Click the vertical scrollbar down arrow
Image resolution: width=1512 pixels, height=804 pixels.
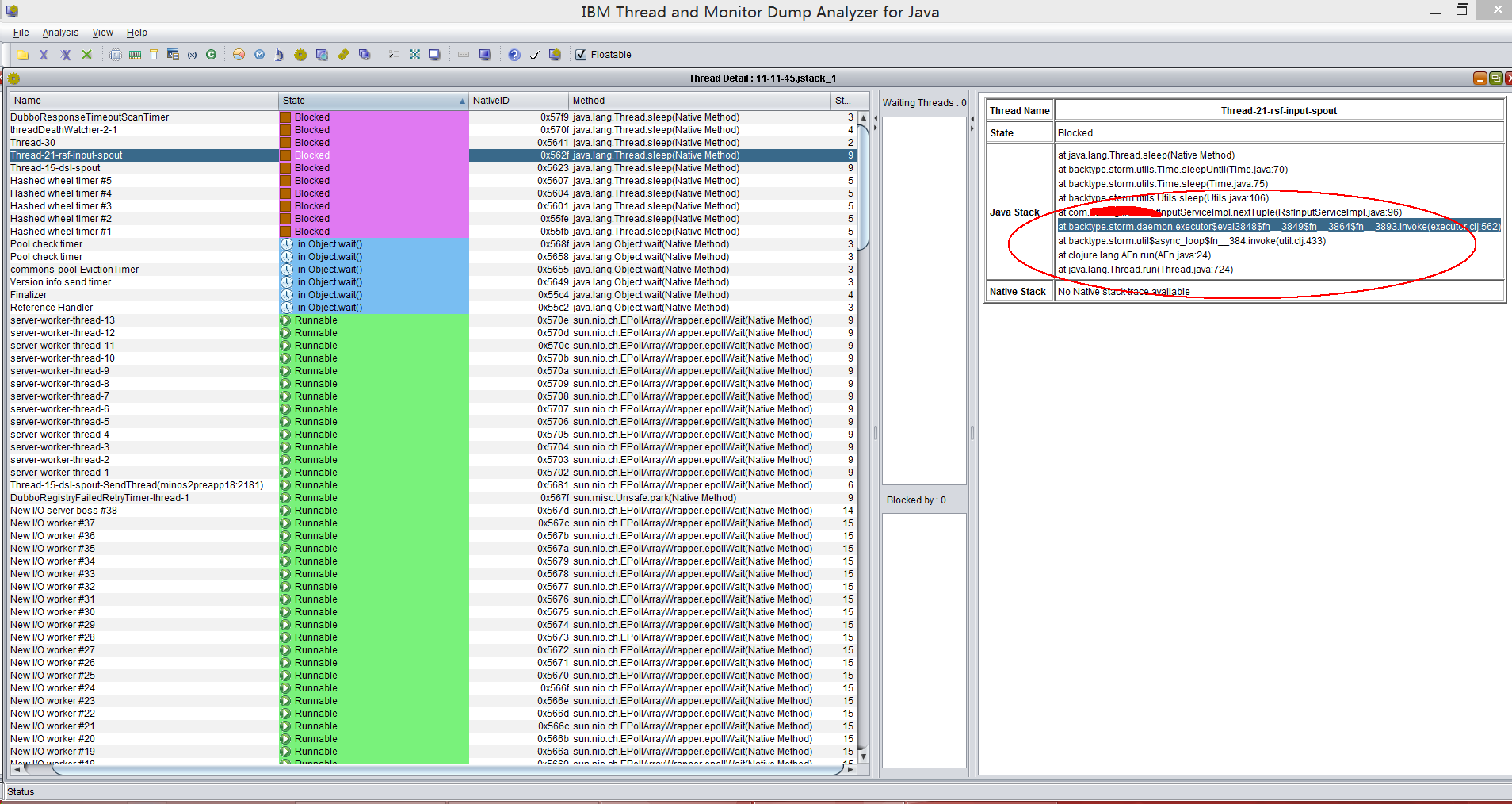pos(864,756)
